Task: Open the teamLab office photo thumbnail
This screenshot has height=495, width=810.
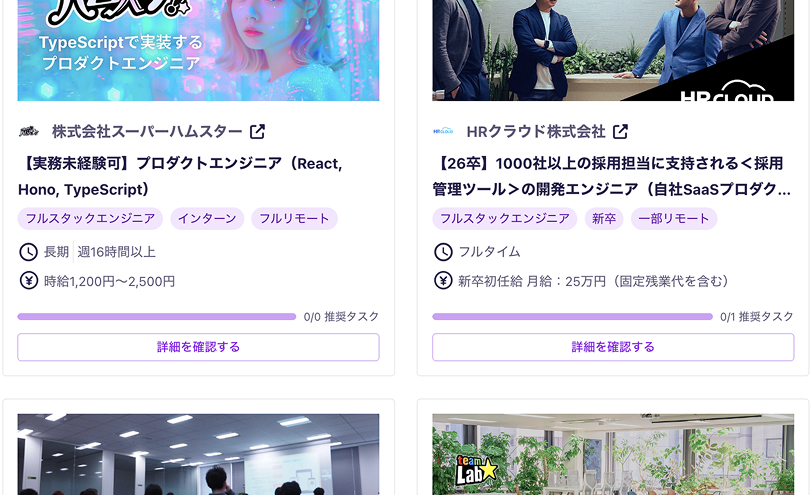Action: 613,454
